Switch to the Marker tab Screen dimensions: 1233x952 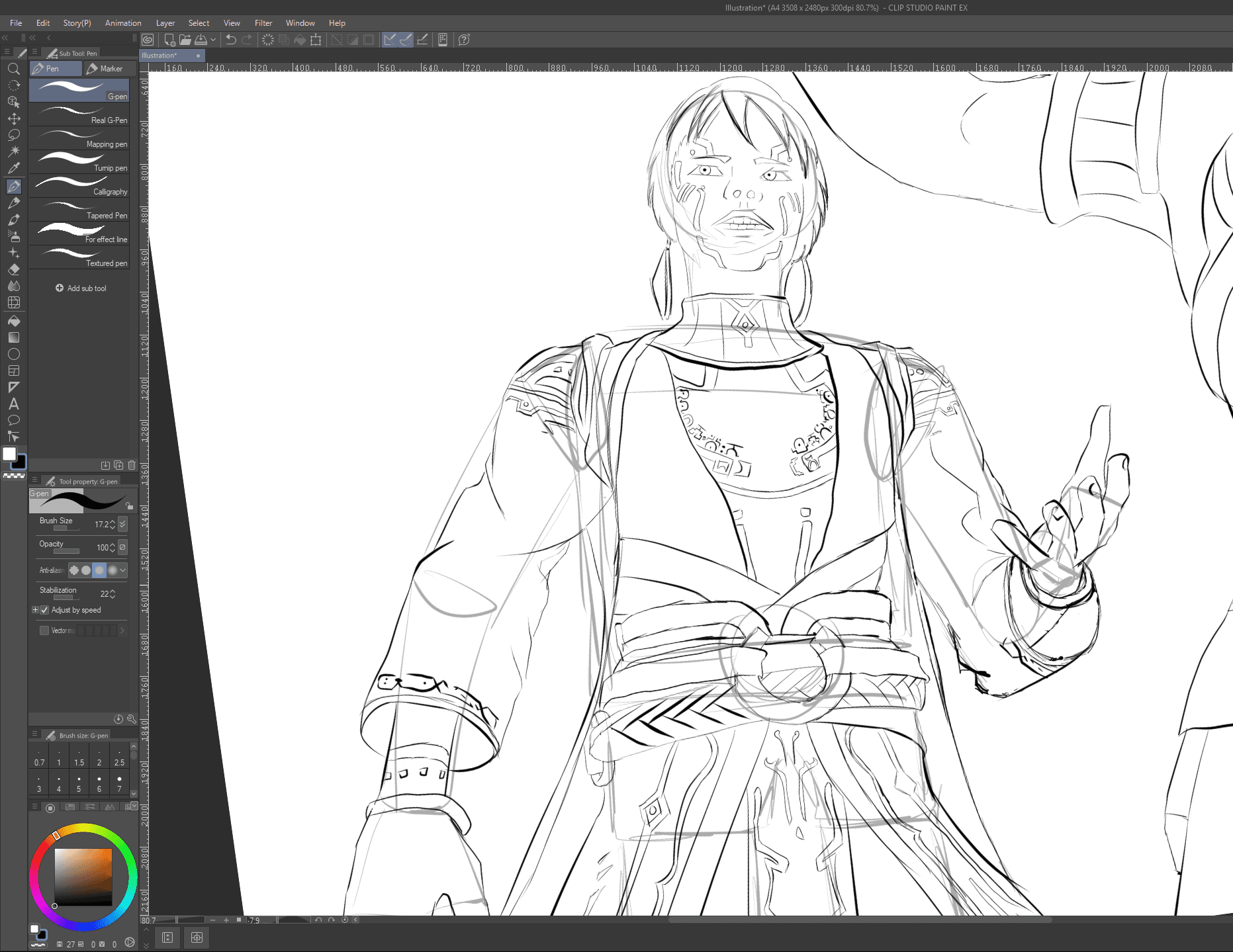tap(110, 69)
